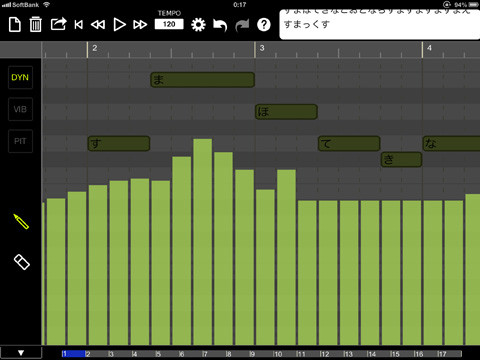The height and width of the screenshot is (360, 480).
Task: Tap measure 4 marker on ruler
Action: [x=429, y=48]
